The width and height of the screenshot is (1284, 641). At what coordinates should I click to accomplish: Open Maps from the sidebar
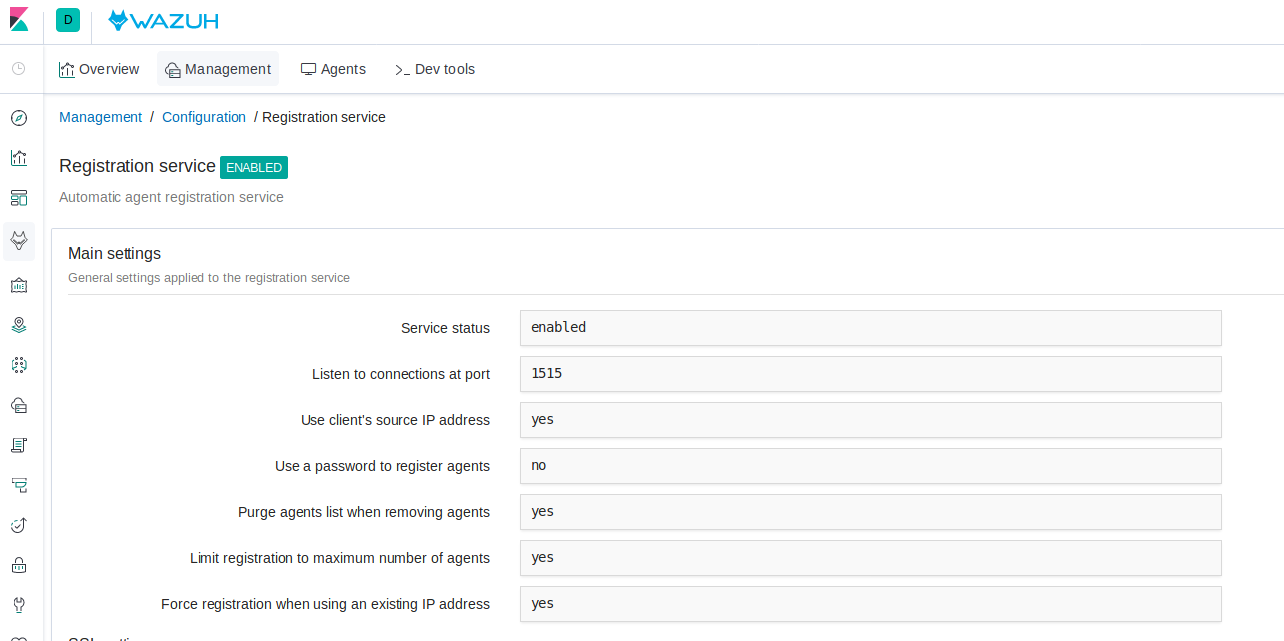[x=18, y=324]
